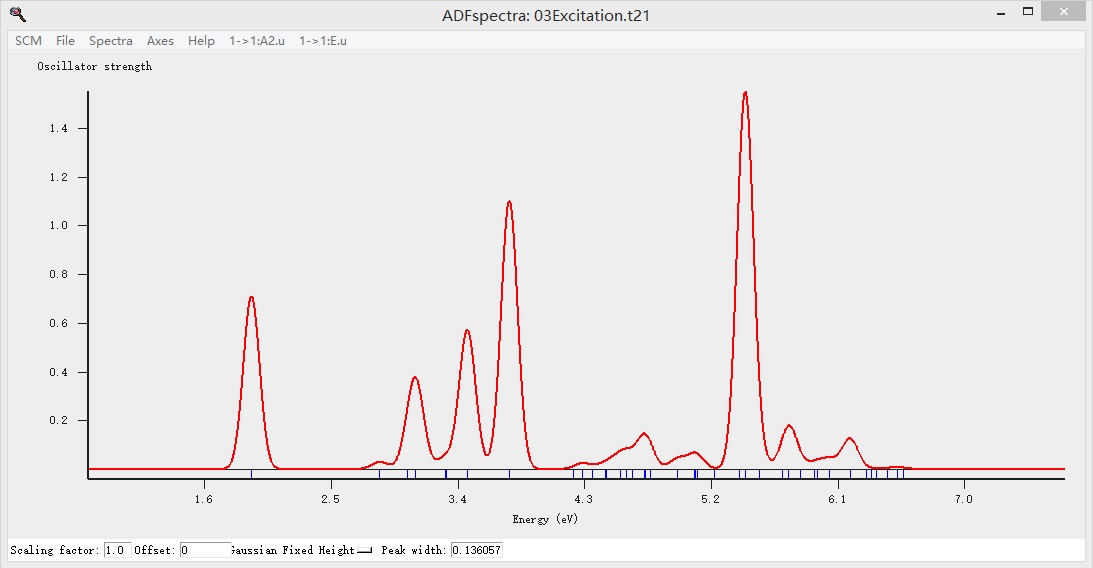Screen dimensions: 1093x568
Task: Click the Oscillator strength axis label
Action: click(95, 66)
